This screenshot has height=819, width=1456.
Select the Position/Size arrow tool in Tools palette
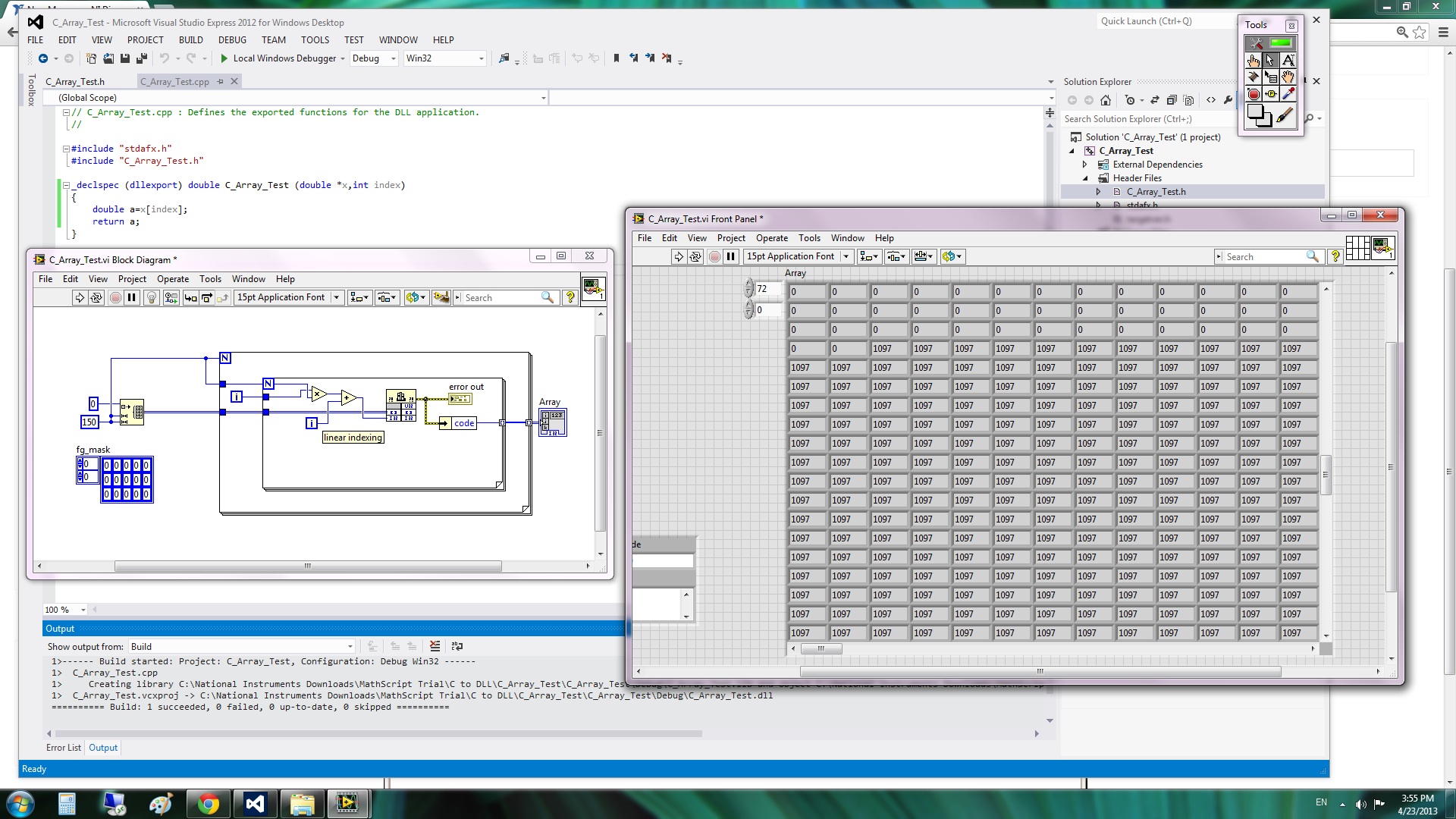tap(1270, 61)
